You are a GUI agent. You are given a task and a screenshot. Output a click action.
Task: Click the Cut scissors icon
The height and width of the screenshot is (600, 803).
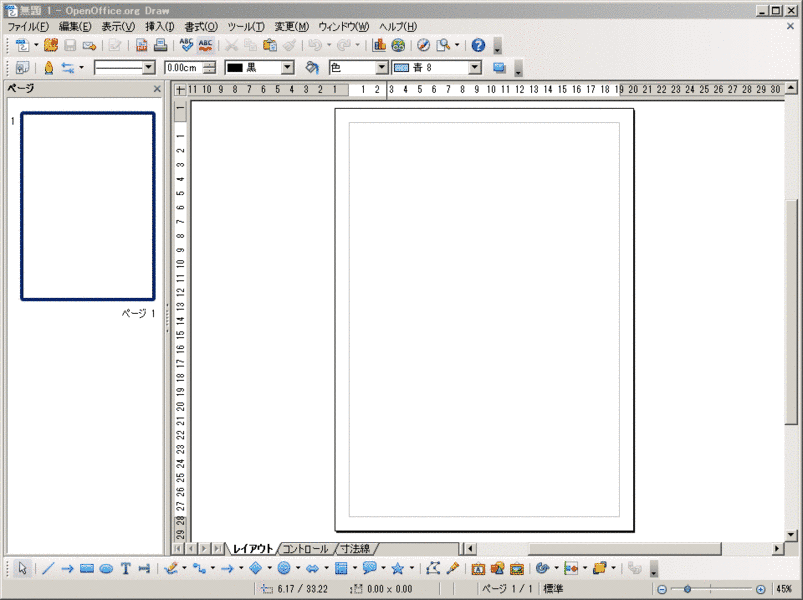pos(231,46)
